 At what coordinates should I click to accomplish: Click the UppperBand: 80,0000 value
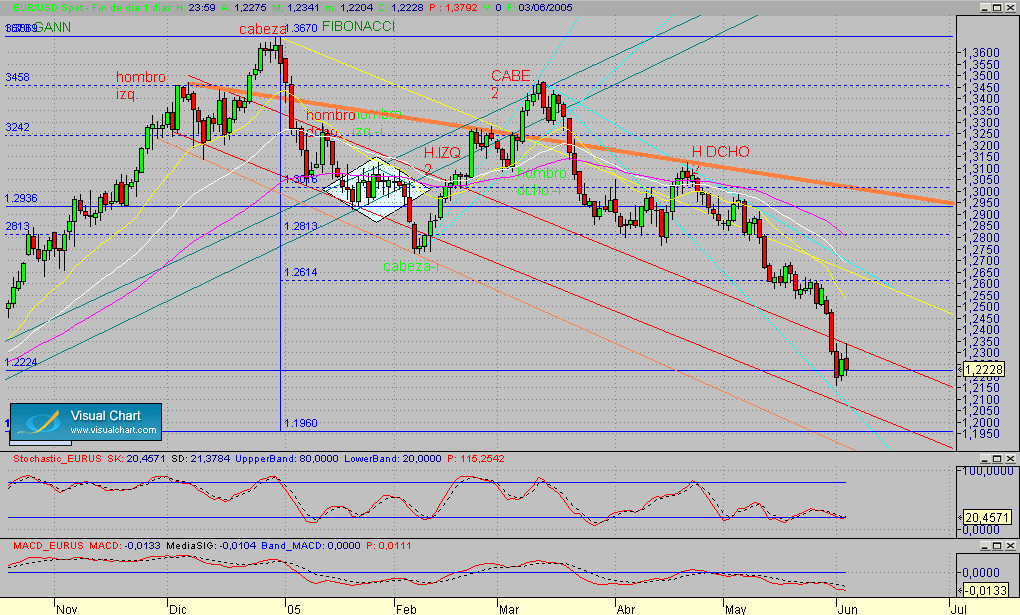(287, 459)
